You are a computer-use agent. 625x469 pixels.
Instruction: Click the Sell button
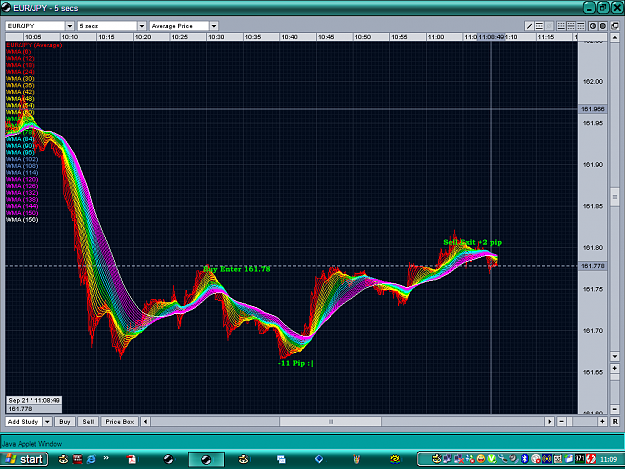88,422
